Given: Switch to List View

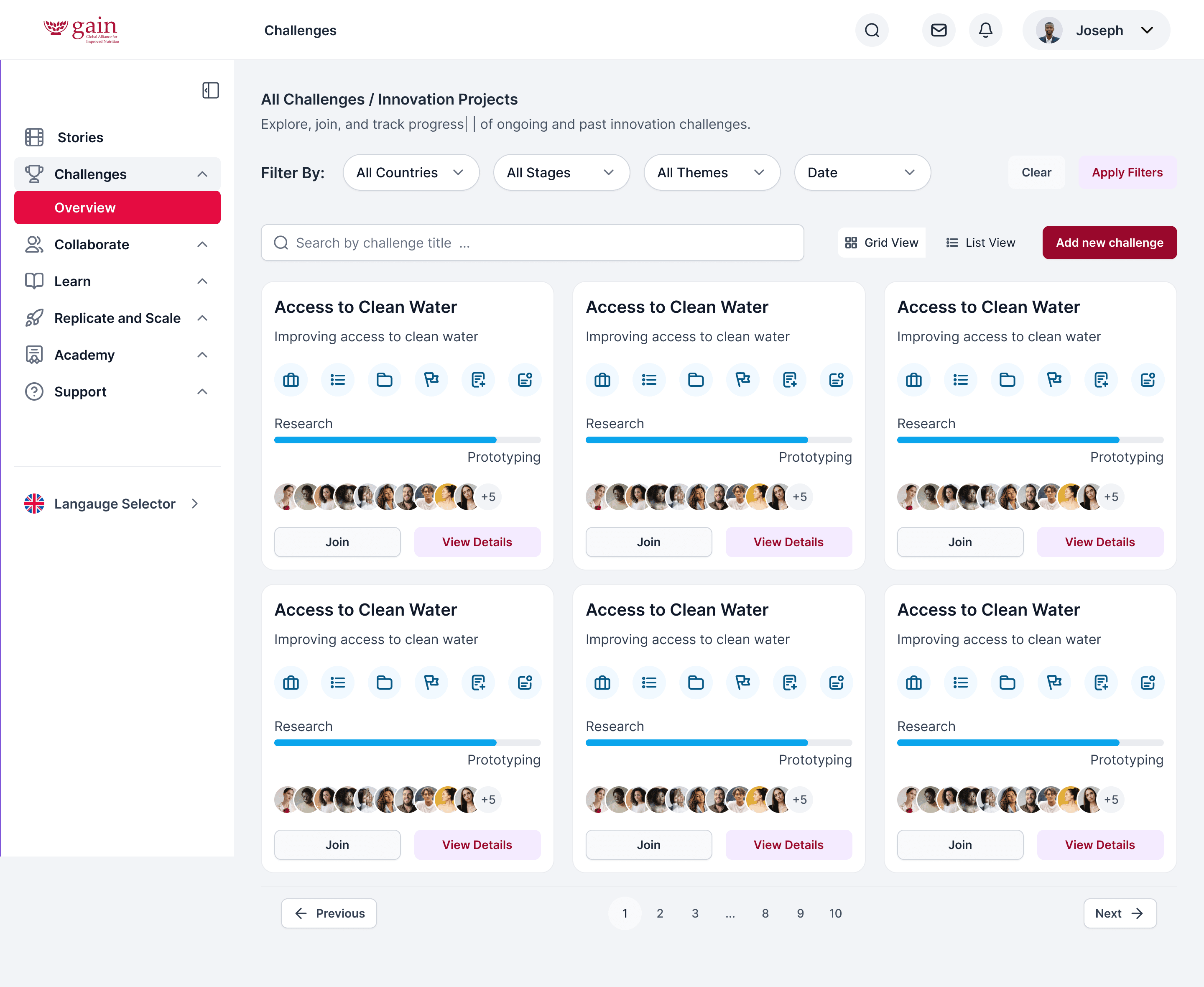Looking at the screenshot, I should [981, 243].
